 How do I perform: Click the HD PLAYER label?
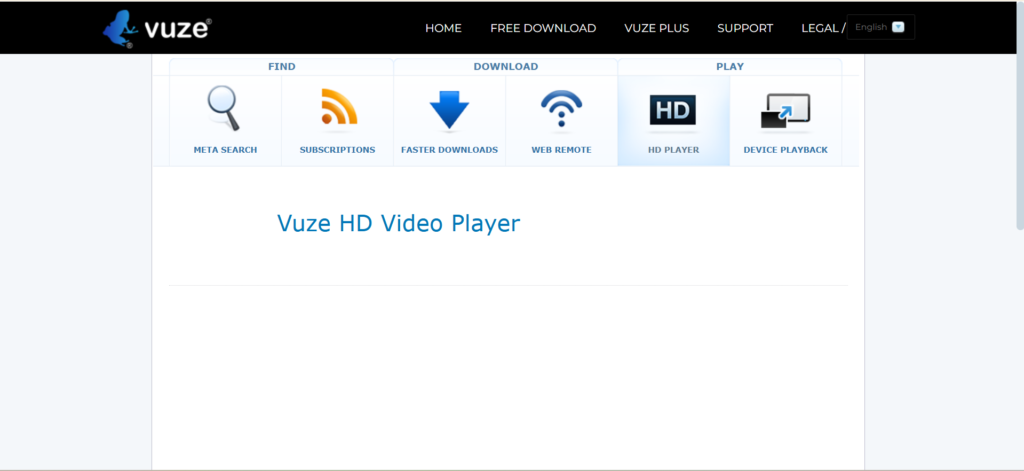[673, 150]
